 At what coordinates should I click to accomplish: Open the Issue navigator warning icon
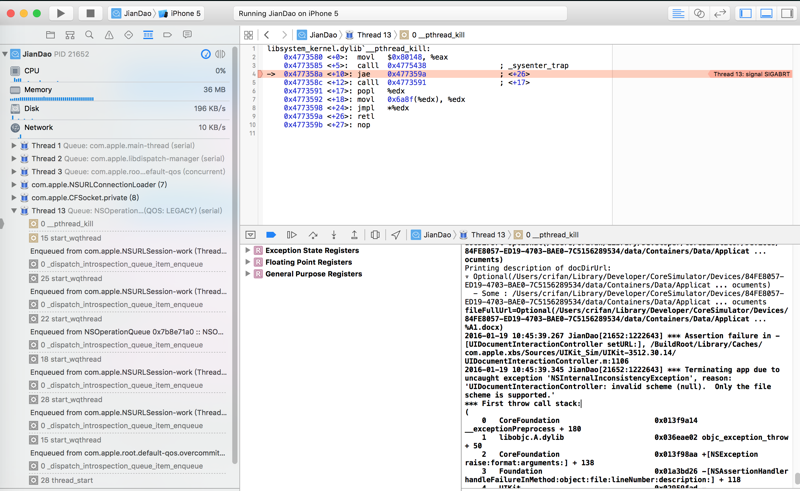109,35
